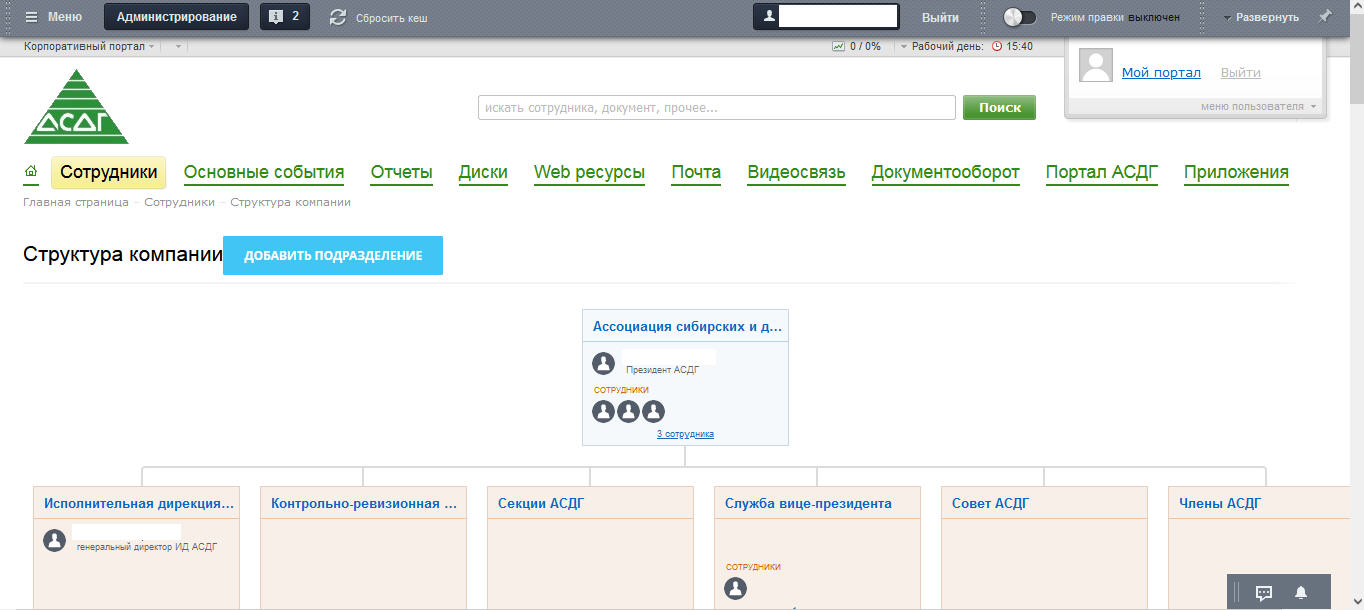Image resolution: width=1364 pixels, height=610 pixels.
Task: Click the Сбросить кеш refresh icon
Action: click(338, 17)
